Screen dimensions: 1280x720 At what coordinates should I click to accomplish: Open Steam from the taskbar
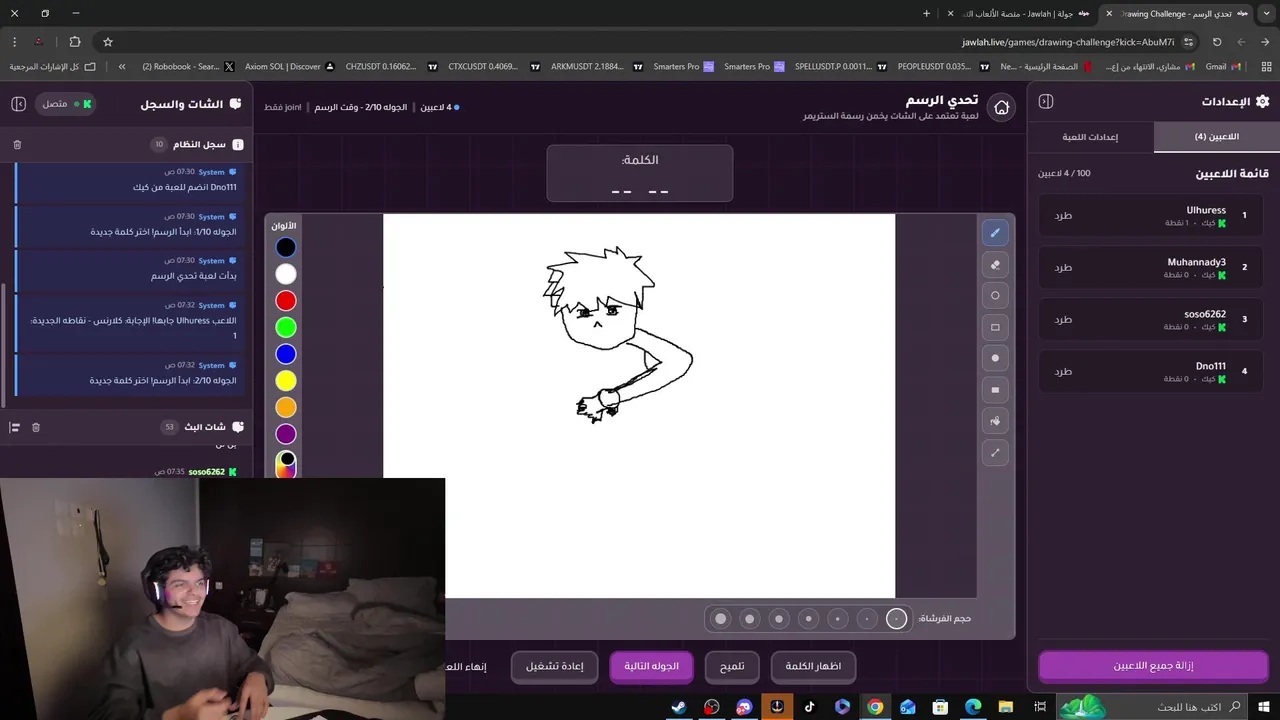click(x=679, y=707)
